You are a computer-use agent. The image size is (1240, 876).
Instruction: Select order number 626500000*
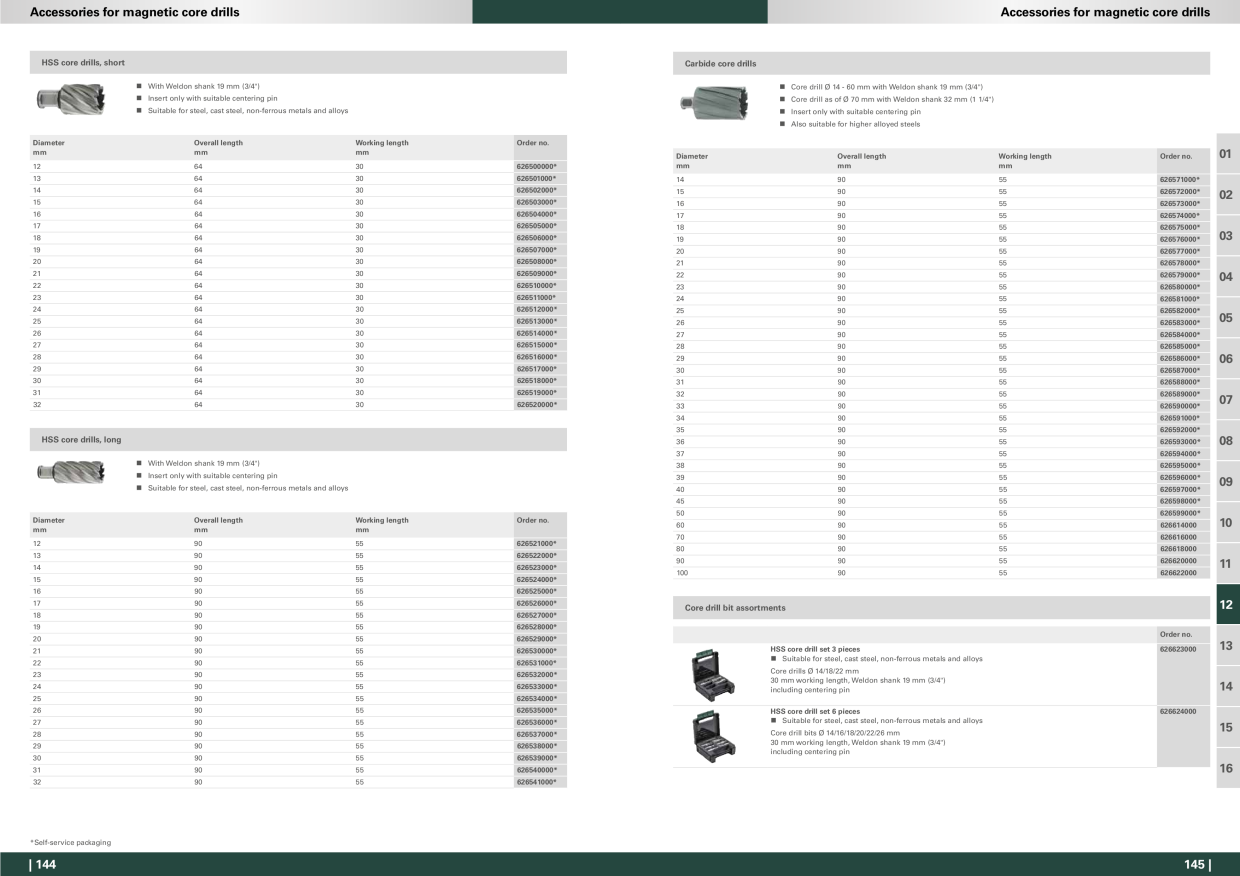(536, 166)
